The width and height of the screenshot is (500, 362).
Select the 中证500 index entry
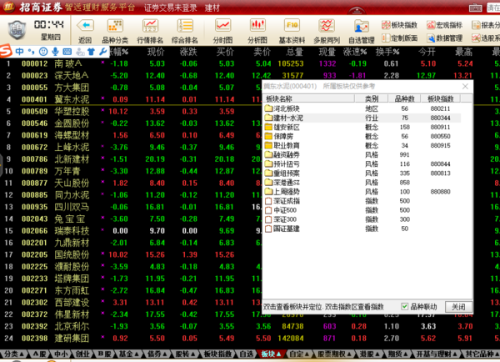pos(281,210)
